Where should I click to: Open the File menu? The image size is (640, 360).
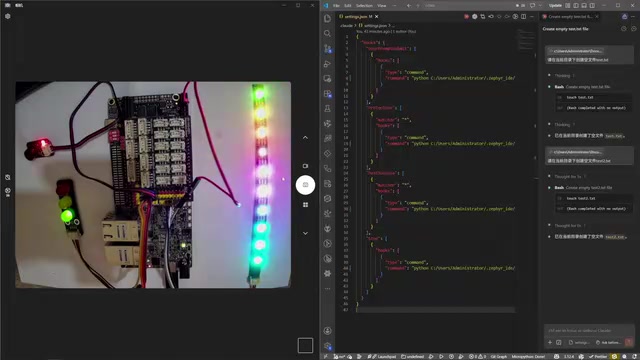click(x=336, y=6)
